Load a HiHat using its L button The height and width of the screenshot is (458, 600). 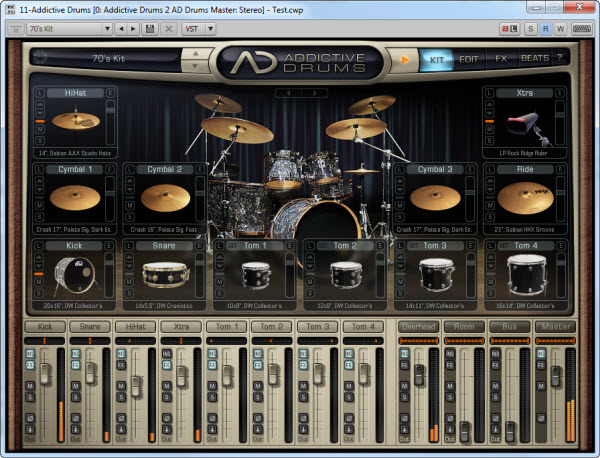click(40, 93)
